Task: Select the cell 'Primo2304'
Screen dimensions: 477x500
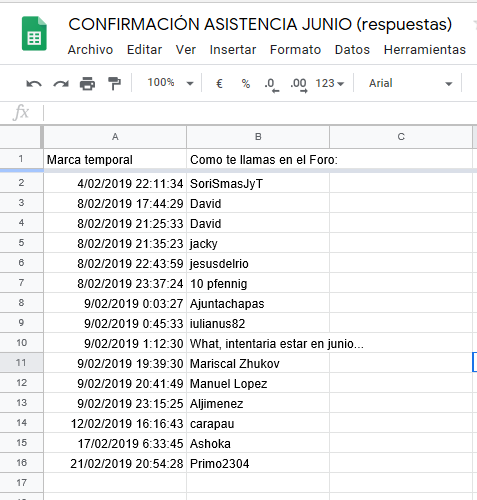Action: tap(258, 463)
